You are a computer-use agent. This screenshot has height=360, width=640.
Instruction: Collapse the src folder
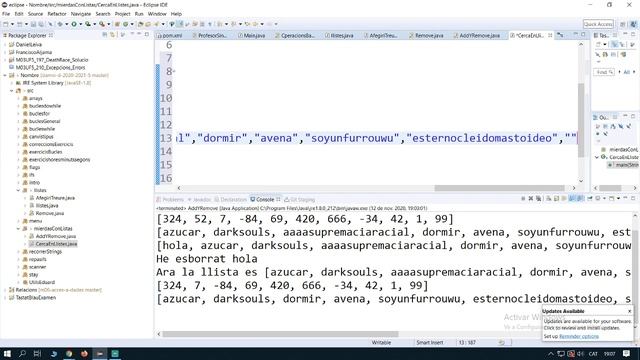pos(12,91)
